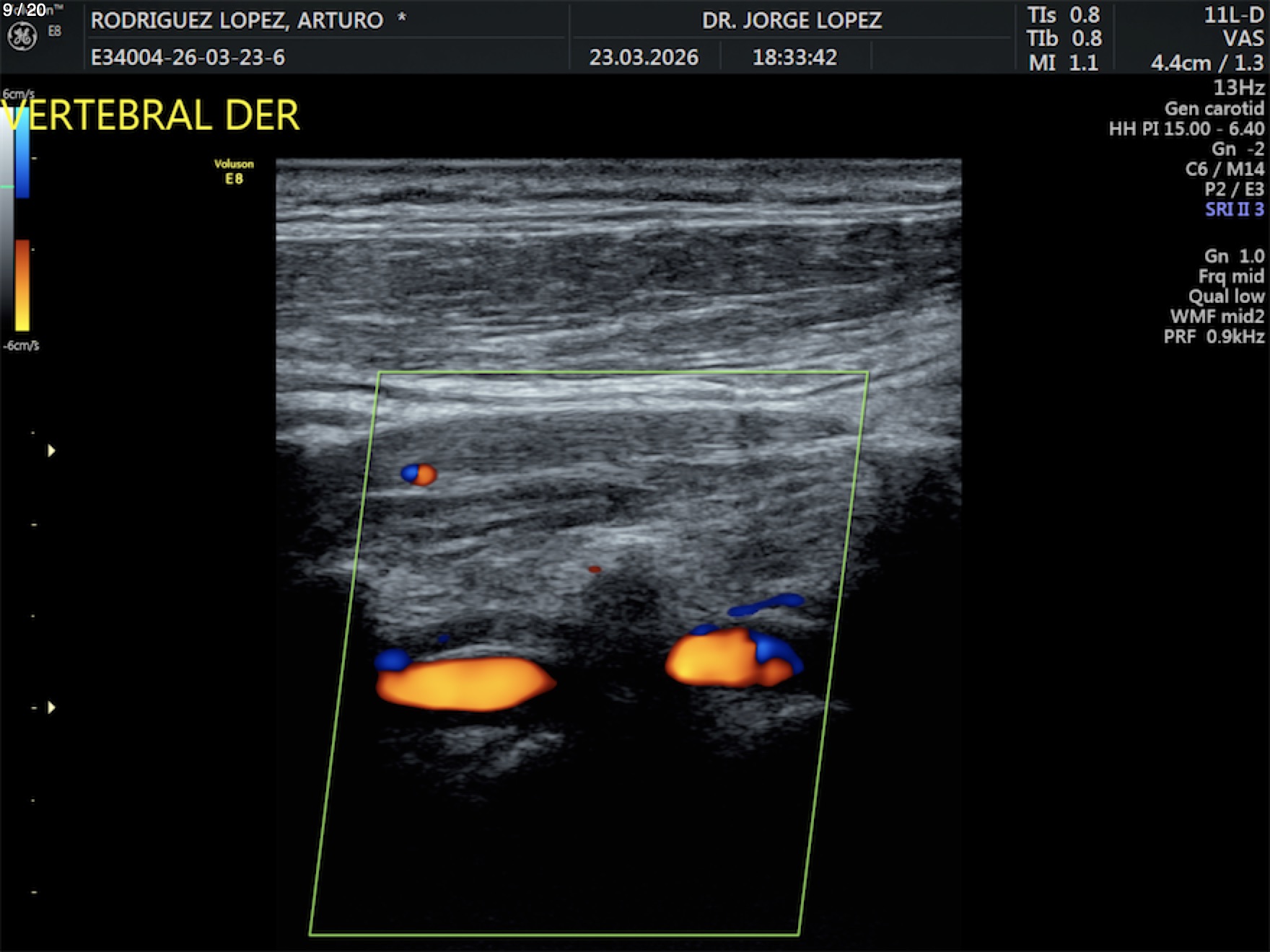
Task: Click the VERTEBRAL DER annotation
Action: click(x=152, y=116)
